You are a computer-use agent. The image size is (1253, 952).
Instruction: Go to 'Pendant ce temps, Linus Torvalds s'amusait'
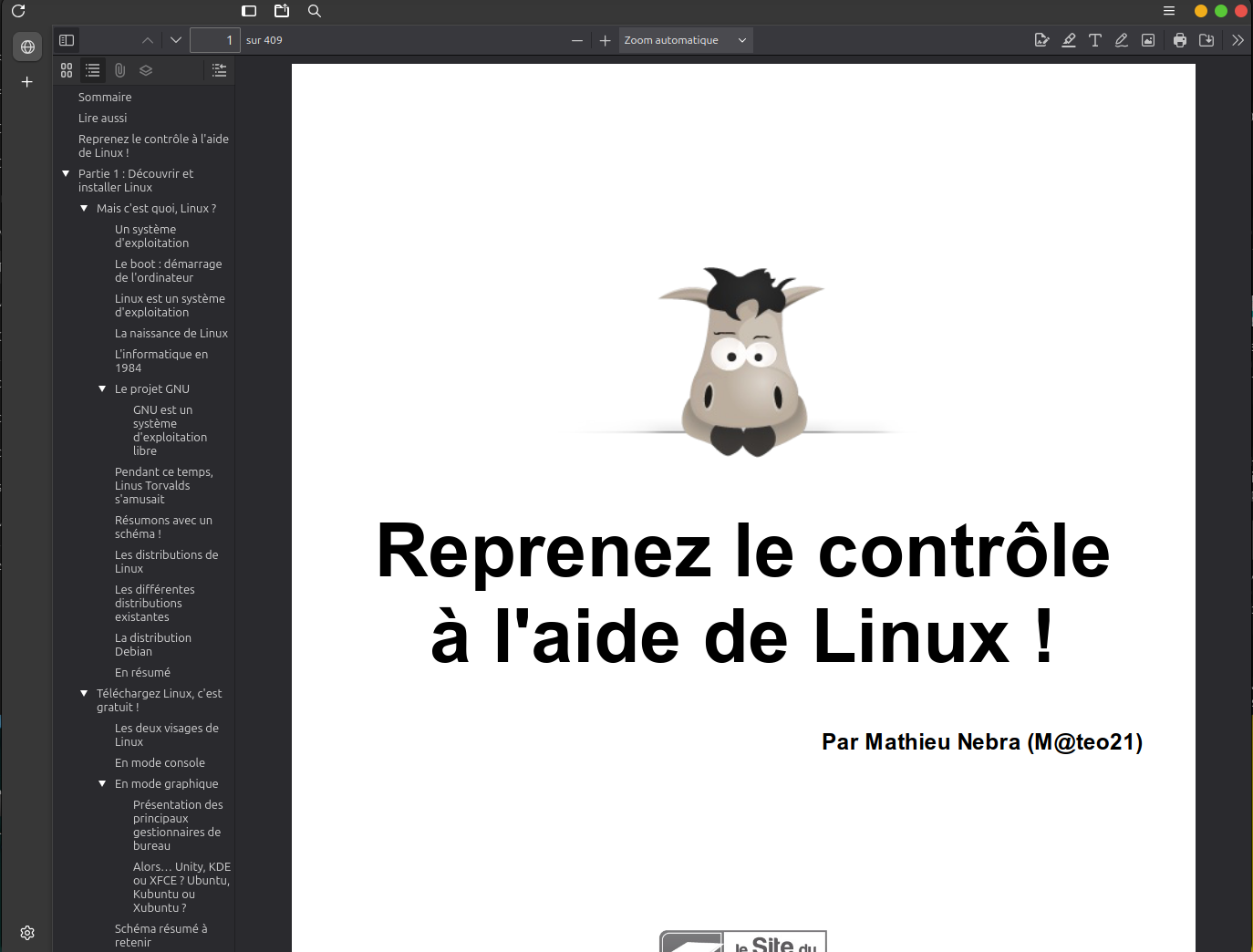[164, 486]
